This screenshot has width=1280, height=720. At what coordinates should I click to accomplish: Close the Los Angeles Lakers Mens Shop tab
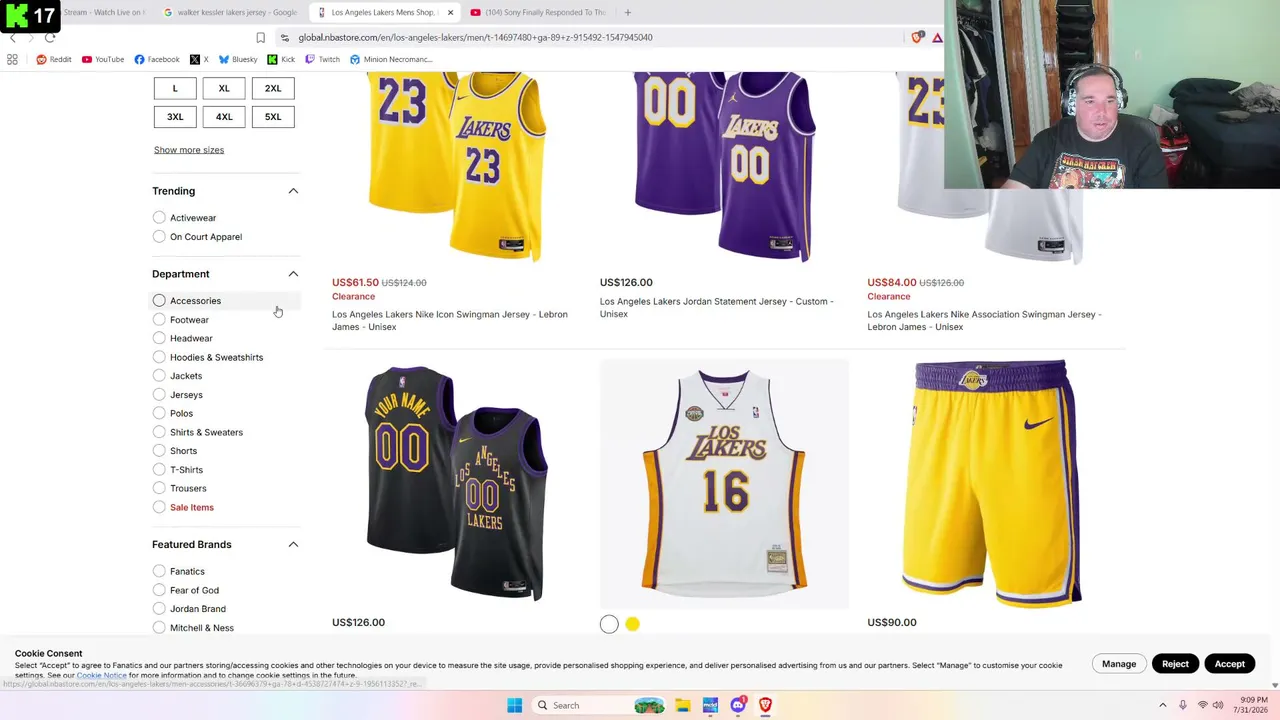pyautogui.click(x=450, y=12)
